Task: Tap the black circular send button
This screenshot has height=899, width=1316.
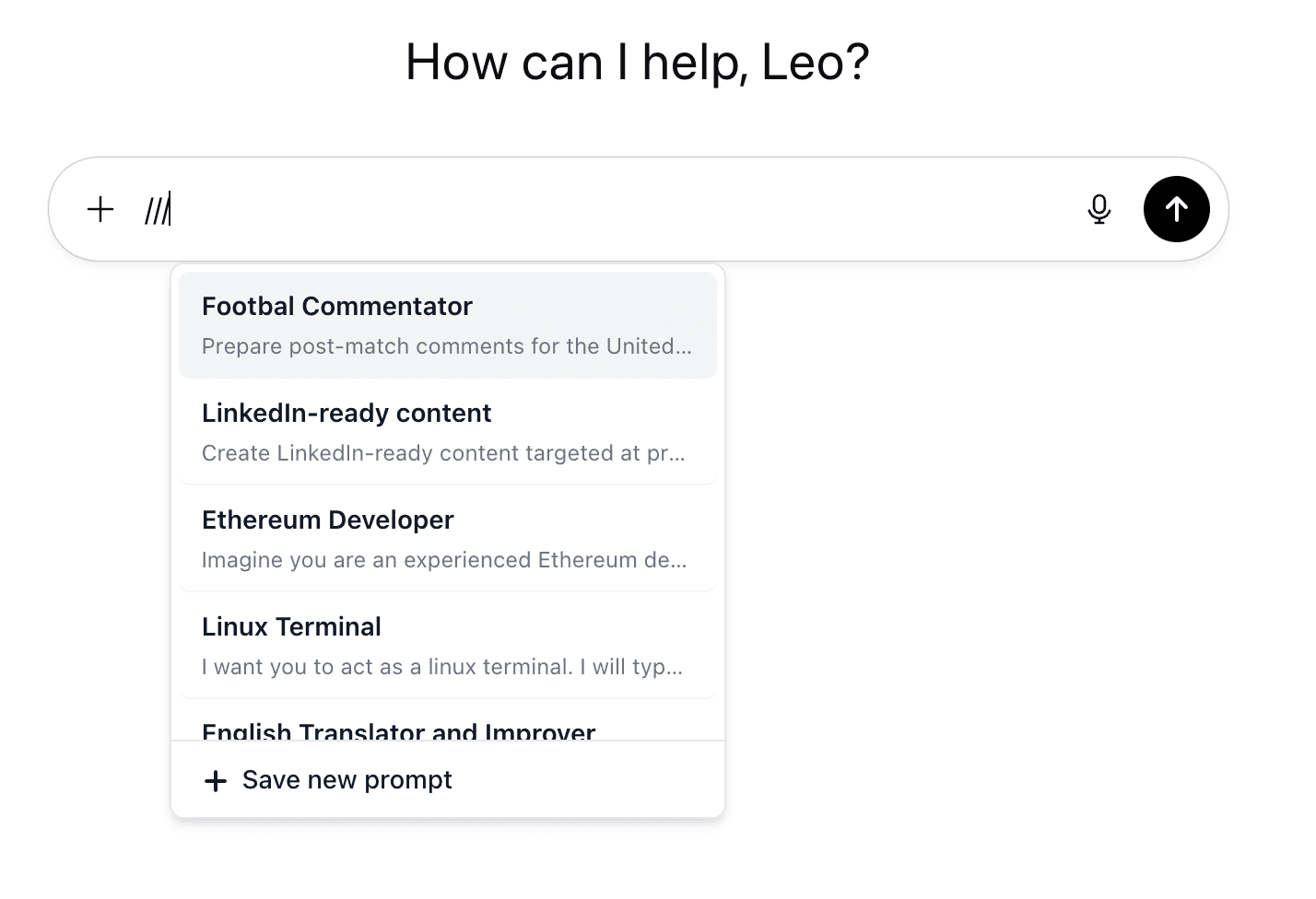Action: (x=1176, y=209)
